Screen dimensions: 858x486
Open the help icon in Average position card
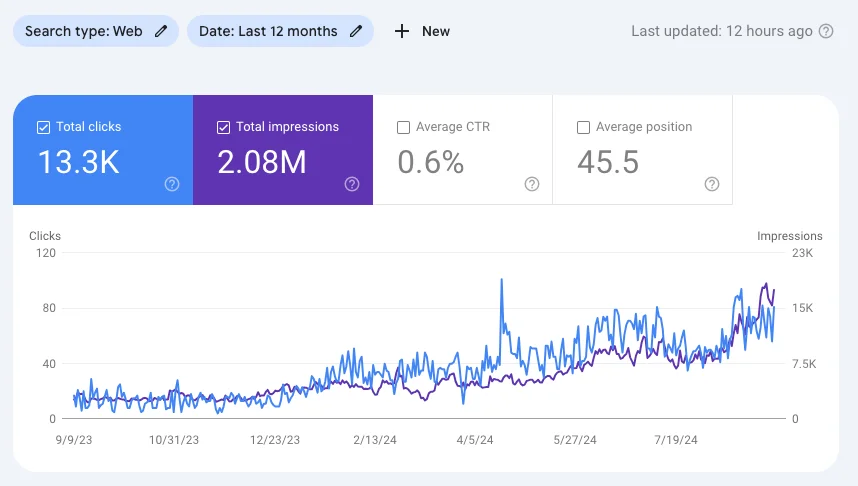coord(712,184)
